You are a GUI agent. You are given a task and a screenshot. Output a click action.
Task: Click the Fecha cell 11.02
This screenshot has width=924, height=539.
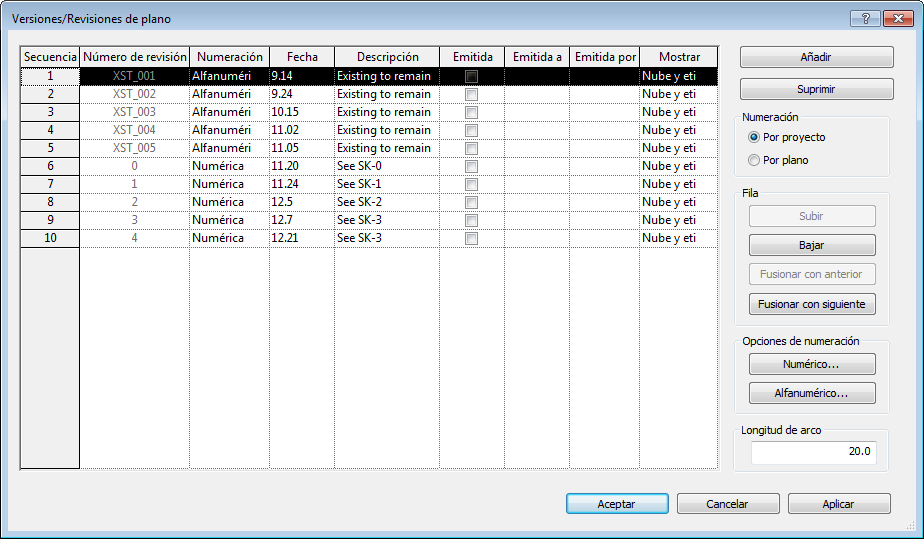pos(302,130)
